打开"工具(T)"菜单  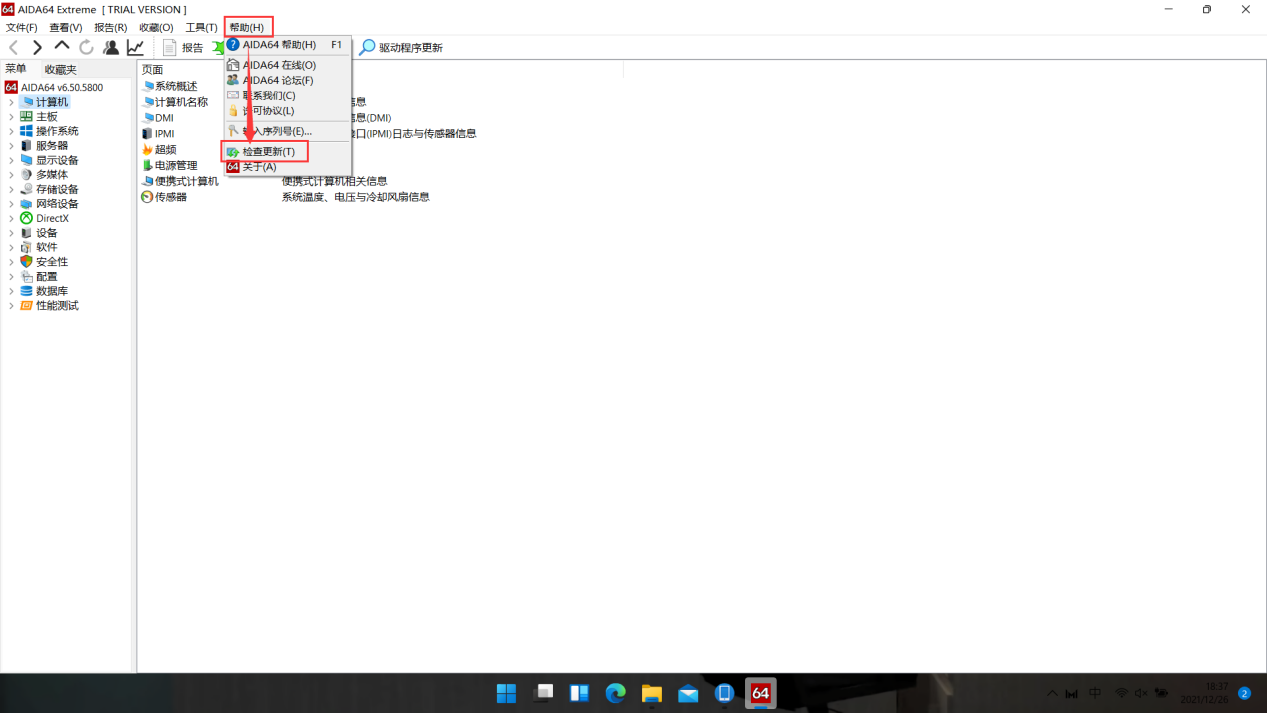pos(199,27)
